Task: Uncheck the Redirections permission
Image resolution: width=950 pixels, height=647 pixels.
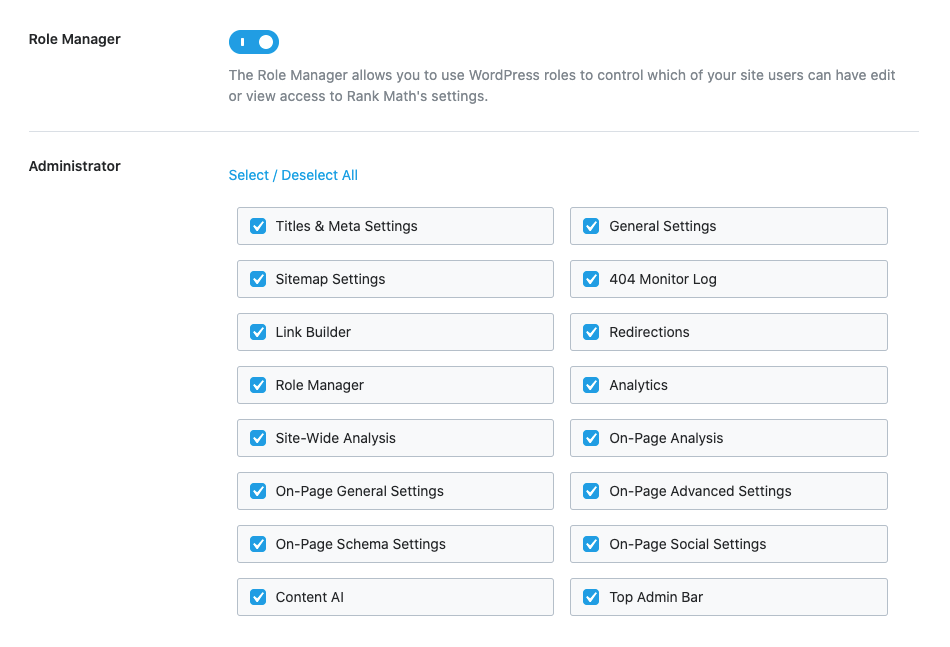Action: point(591,332)
